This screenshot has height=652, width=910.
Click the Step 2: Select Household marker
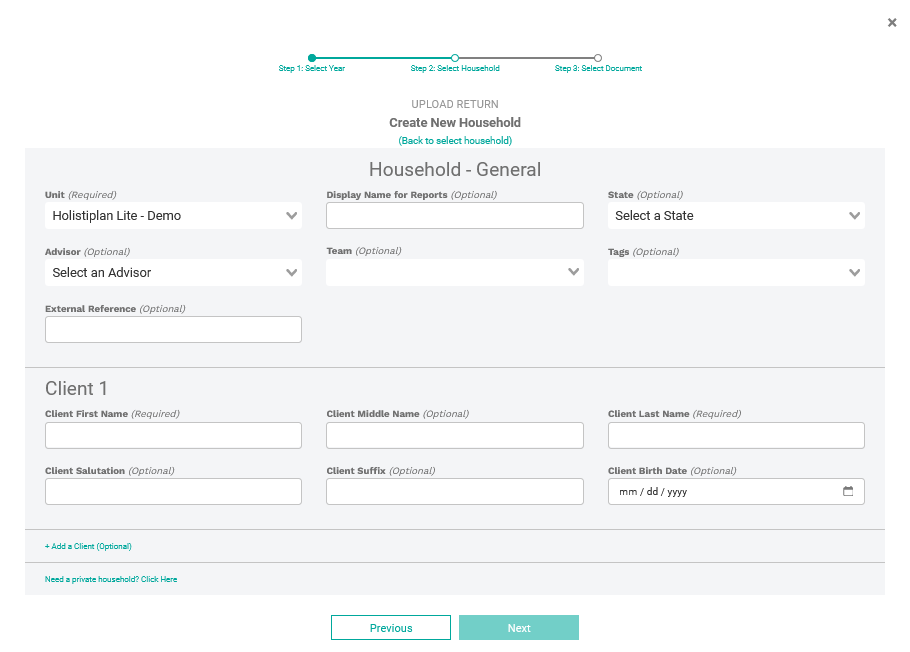455,58
